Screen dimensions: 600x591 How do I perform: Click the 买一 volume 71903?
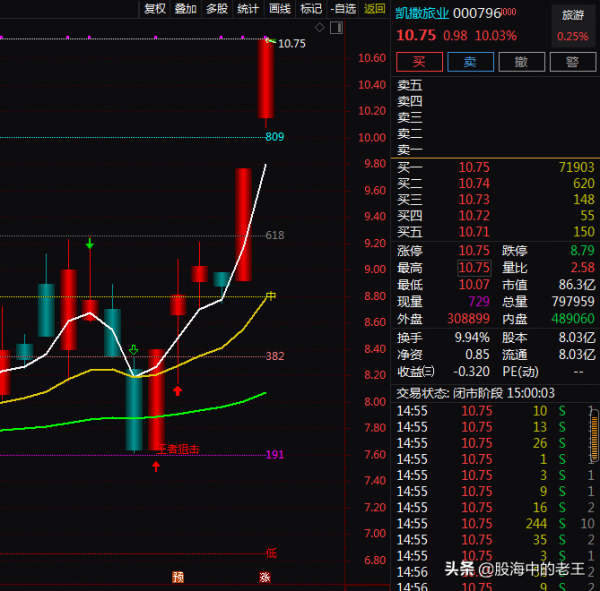[x=576, y=167]
